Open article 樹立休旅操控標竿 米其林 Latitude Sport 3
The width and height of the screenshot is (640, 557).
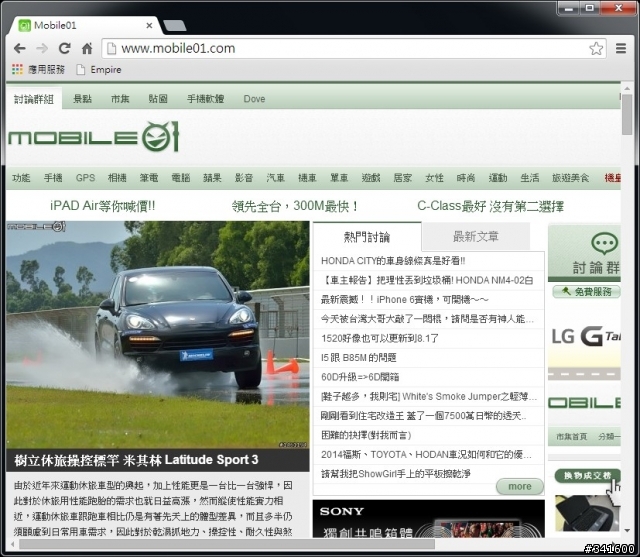point(136,460)
